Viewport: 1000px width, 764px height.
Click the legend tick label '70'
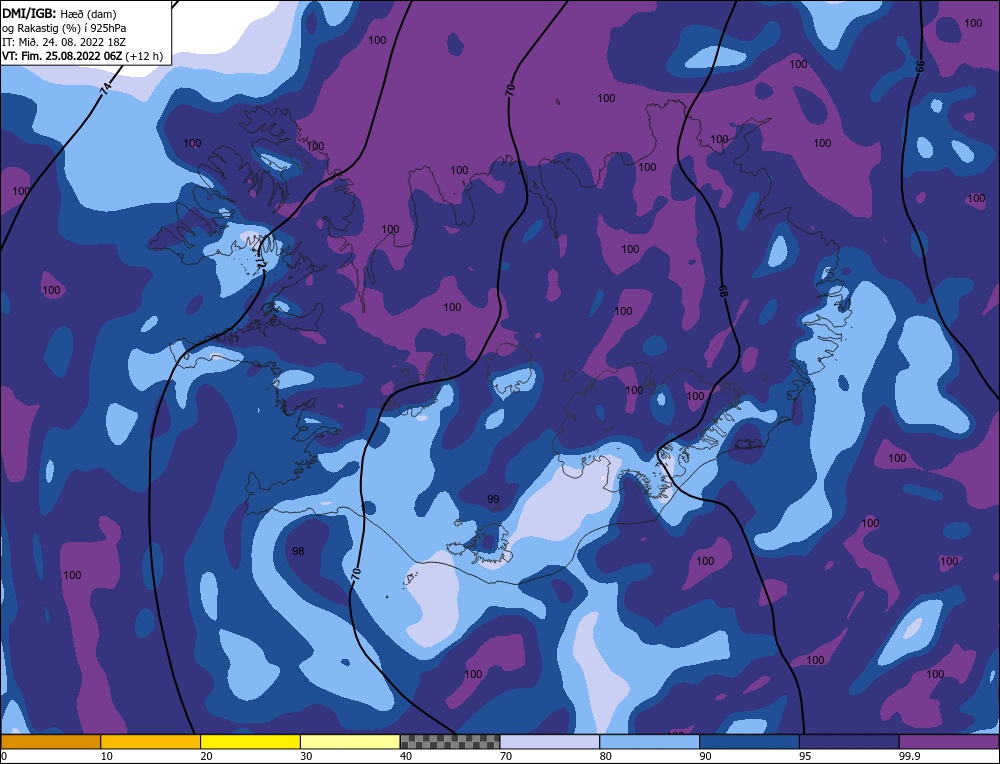click(x=506, y=756)
